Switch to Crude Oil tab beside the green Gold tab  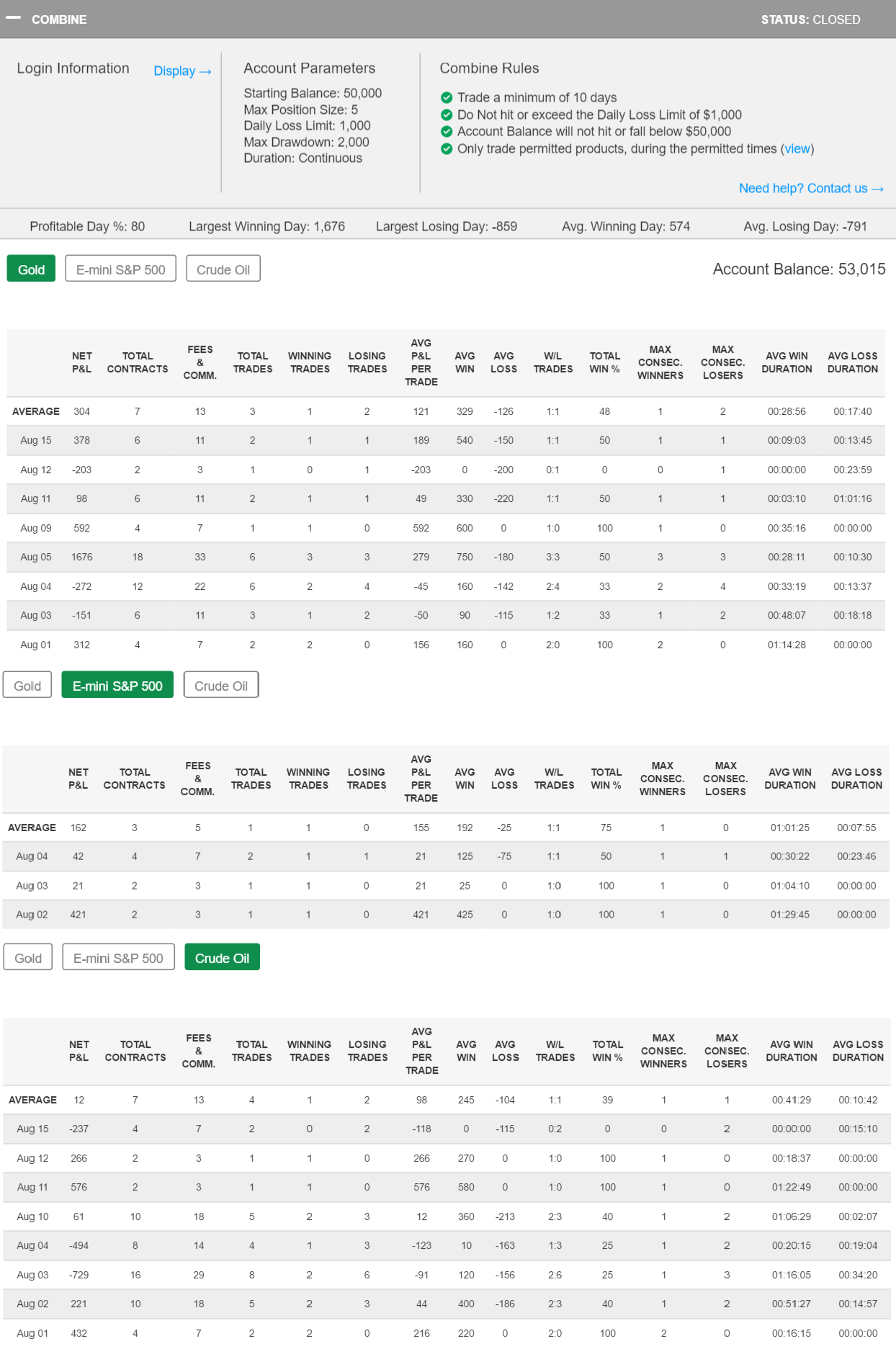point(223,269)
